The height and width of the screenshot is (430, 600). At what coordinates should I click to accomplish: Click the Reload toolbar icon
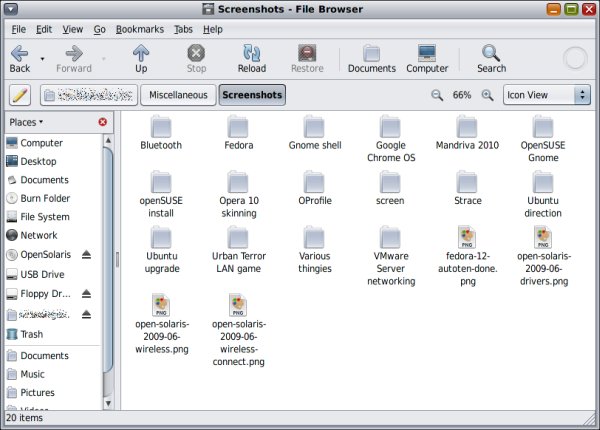(252, 53)
